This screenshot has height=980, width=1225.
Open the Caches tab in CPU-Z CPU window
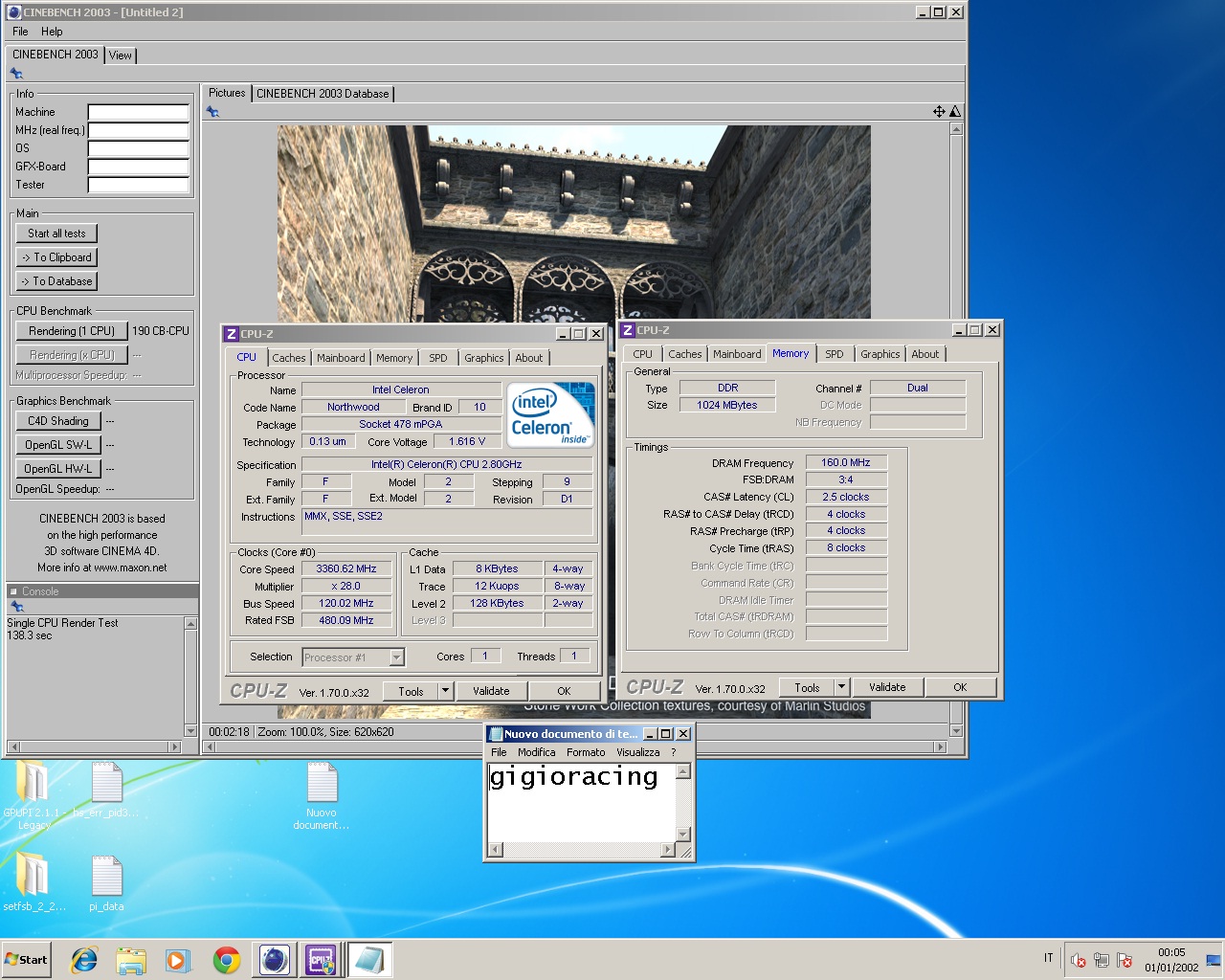pos(289,358)
